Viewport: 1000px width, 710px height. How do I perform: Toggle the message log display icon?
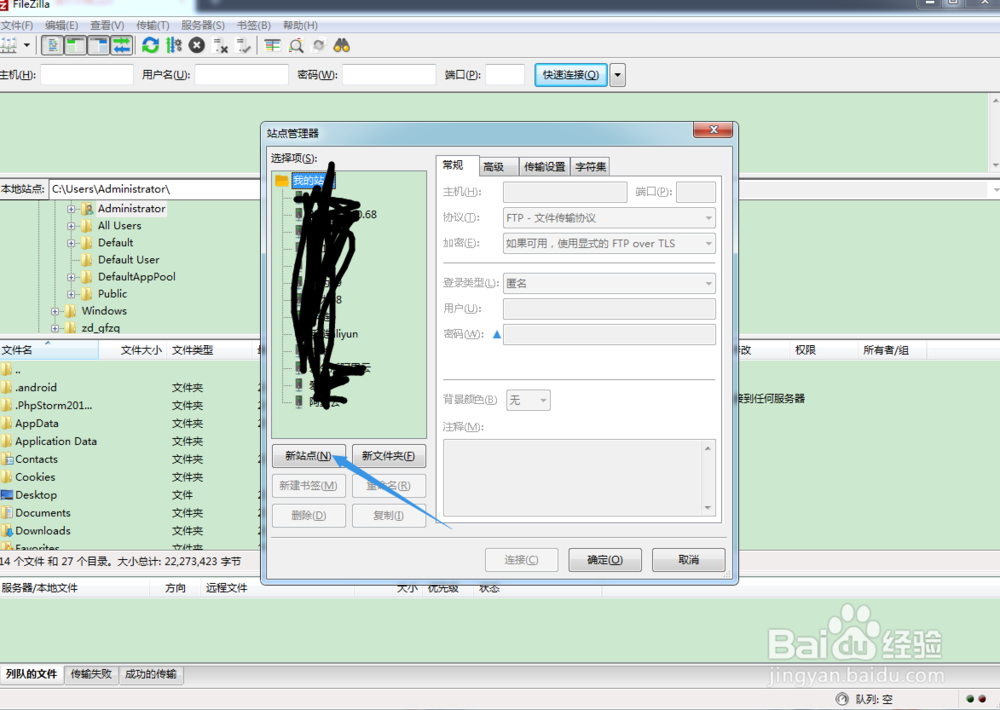tap(53, 45)
